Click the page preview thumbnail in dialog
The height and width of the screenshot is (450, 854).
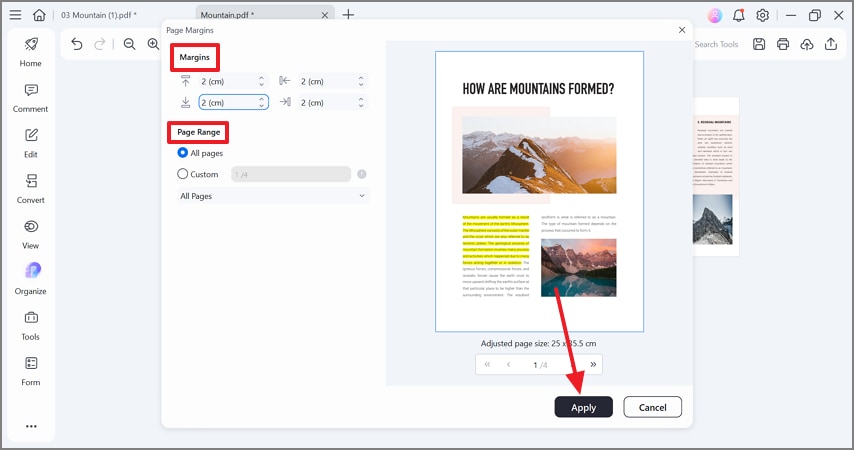point(539,191)
